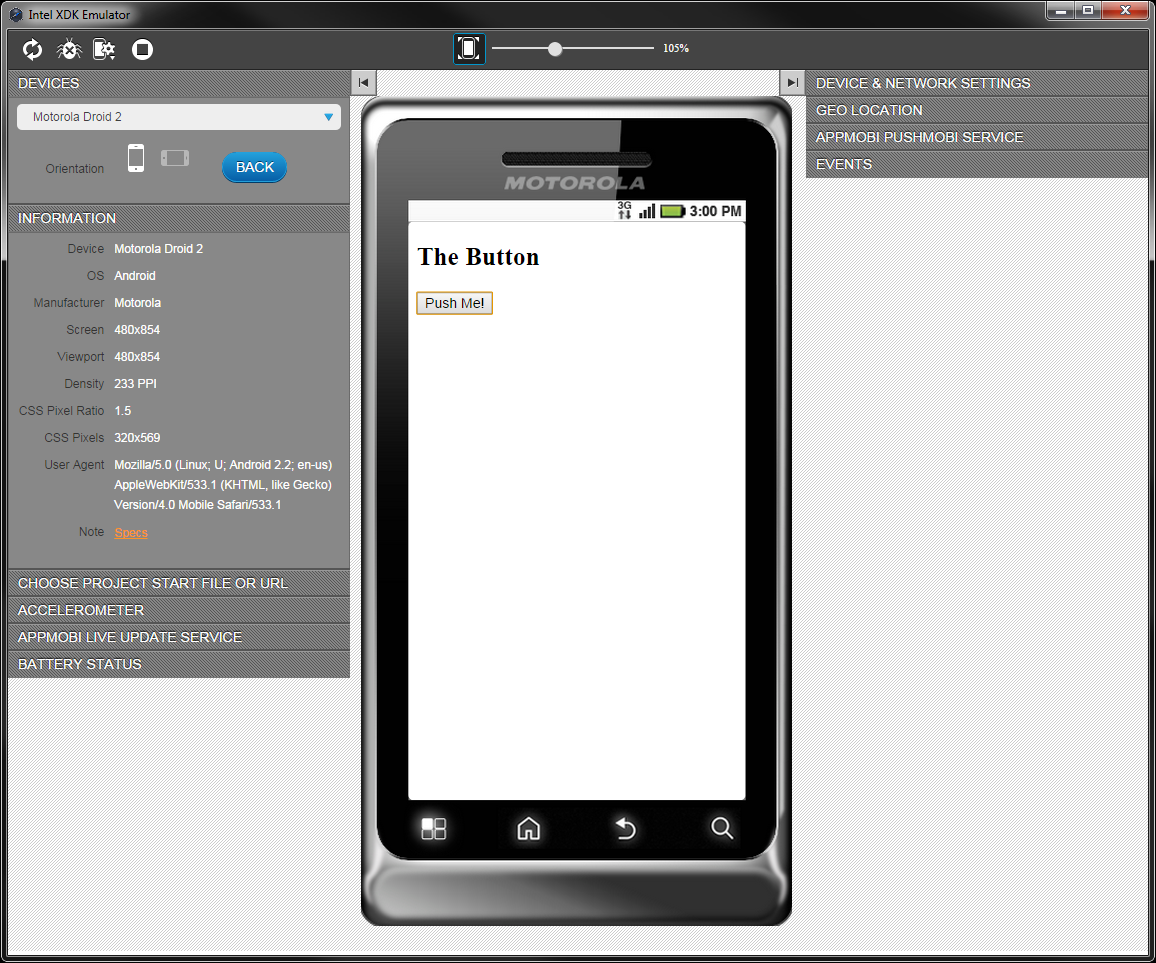This screenshot has width=1156, height=963.
Task: Collapse the INFORMATION section header
Action: [x=179, y=218]
